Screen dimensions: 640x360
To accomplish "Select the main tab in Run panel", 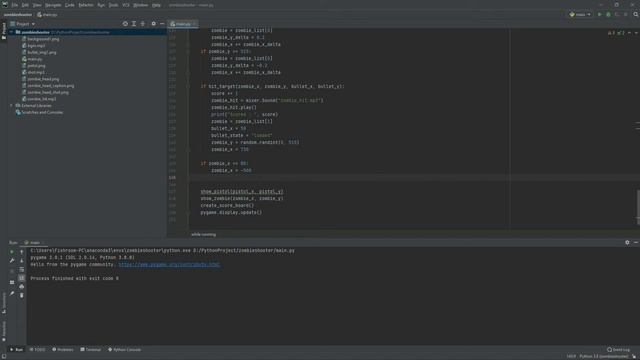I will 34,242.
